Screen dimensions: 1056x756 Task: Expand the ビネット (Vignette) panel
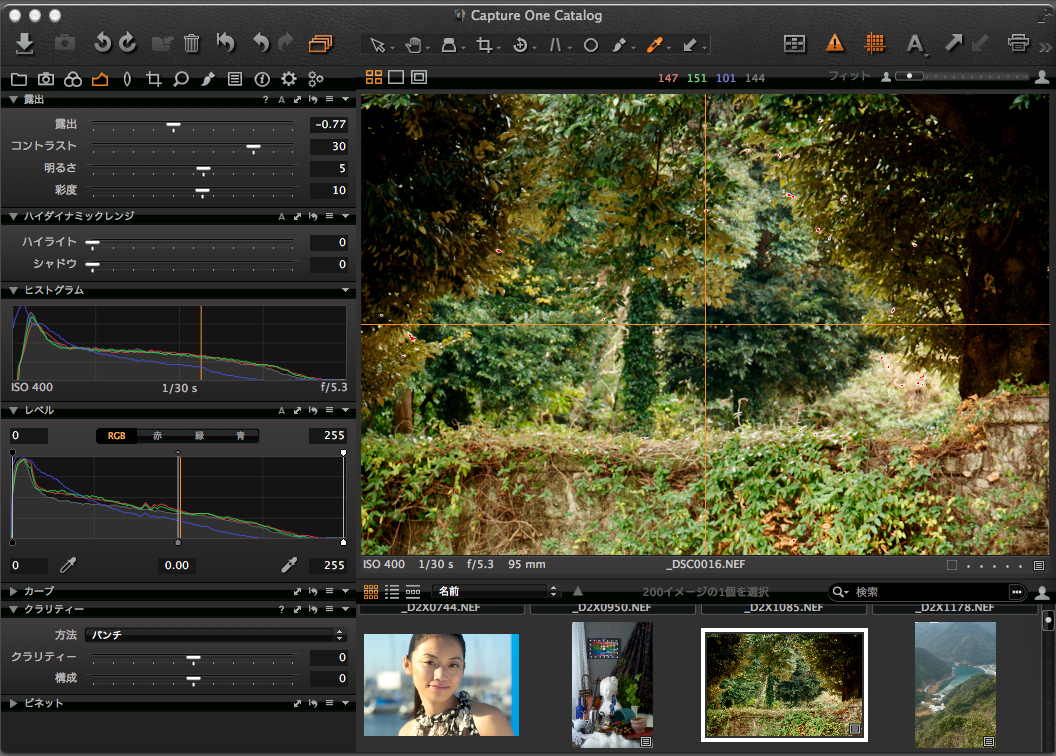pos(13,703)
